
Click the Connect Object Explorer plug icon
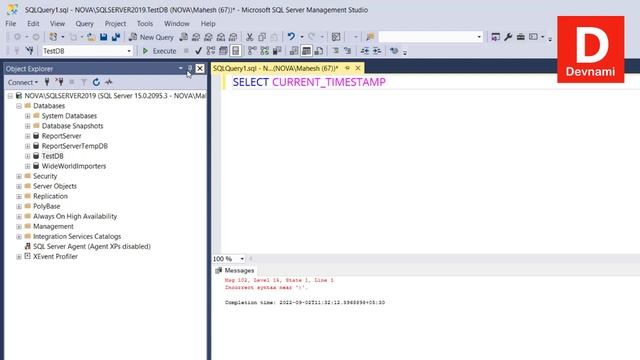[47, 82]
